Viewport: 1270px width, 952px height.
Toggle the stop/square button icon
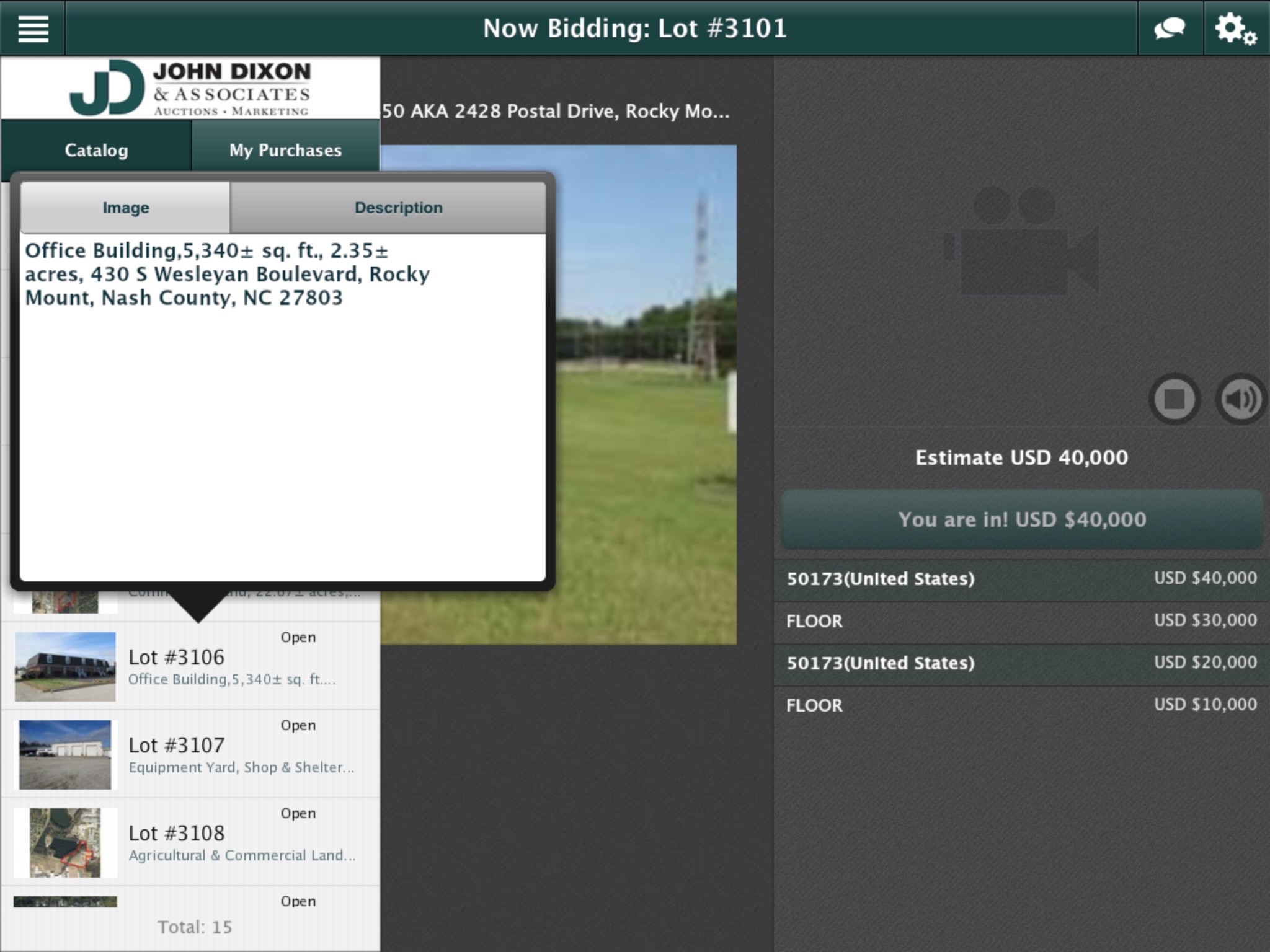click(x=1176, y=398)
